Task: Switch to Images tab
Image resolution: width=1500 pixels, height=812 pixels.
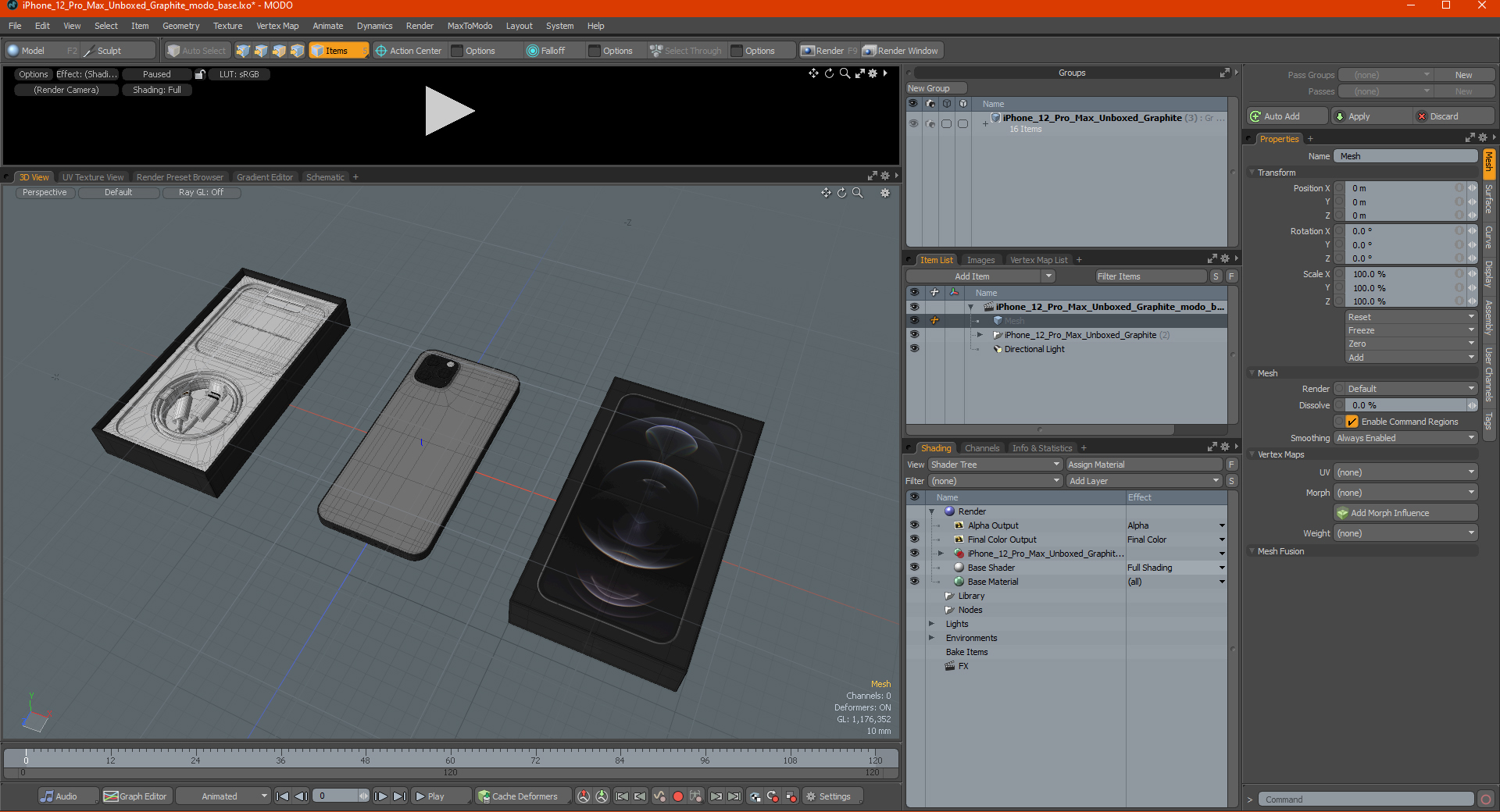Action: tap(980, 260)
